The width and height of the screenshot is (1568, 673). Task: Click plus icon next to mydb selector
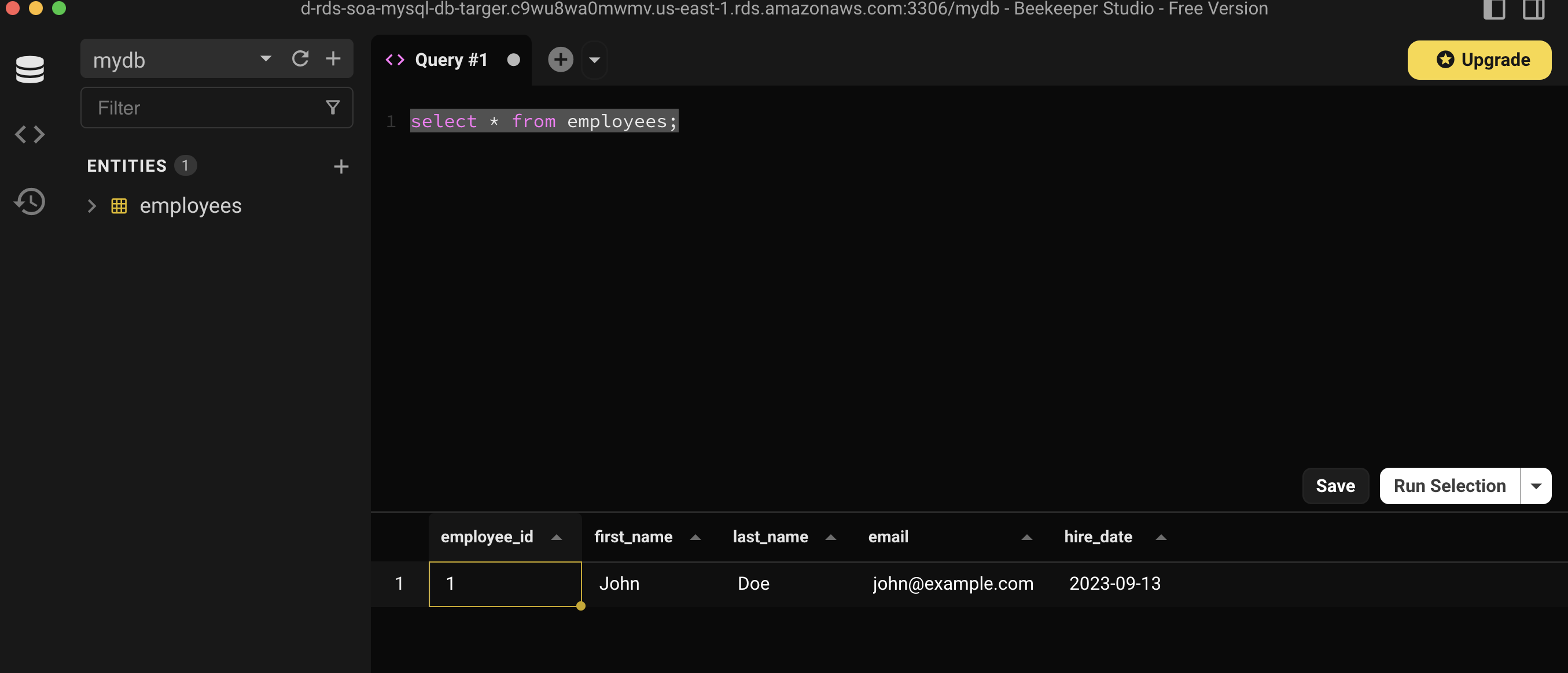pos(333,58)
